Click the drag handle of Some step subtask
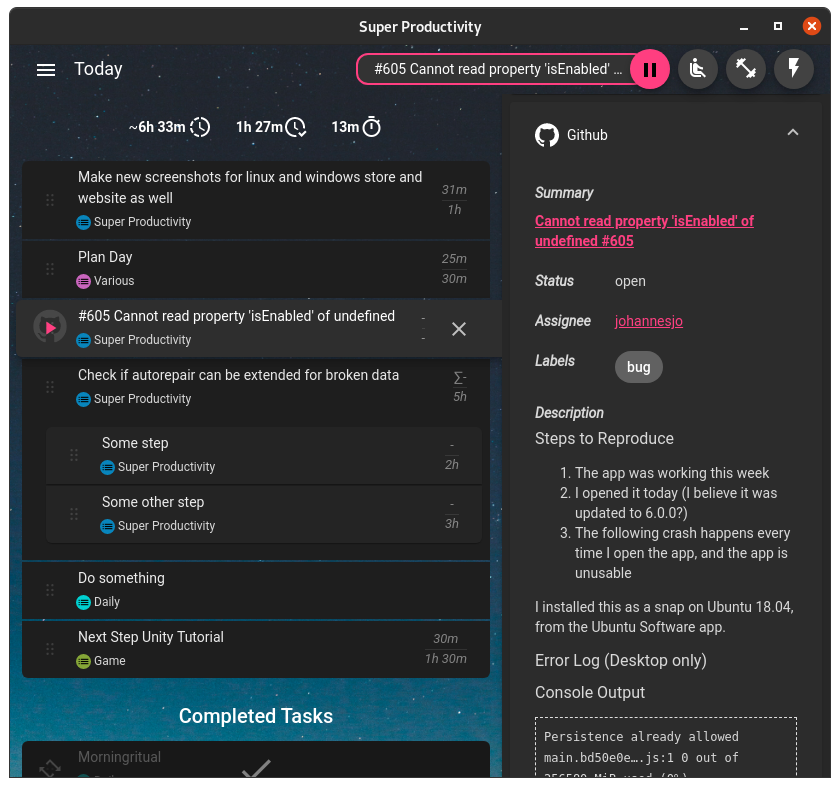Screen dimensions: 840x787 pos(74,455)
